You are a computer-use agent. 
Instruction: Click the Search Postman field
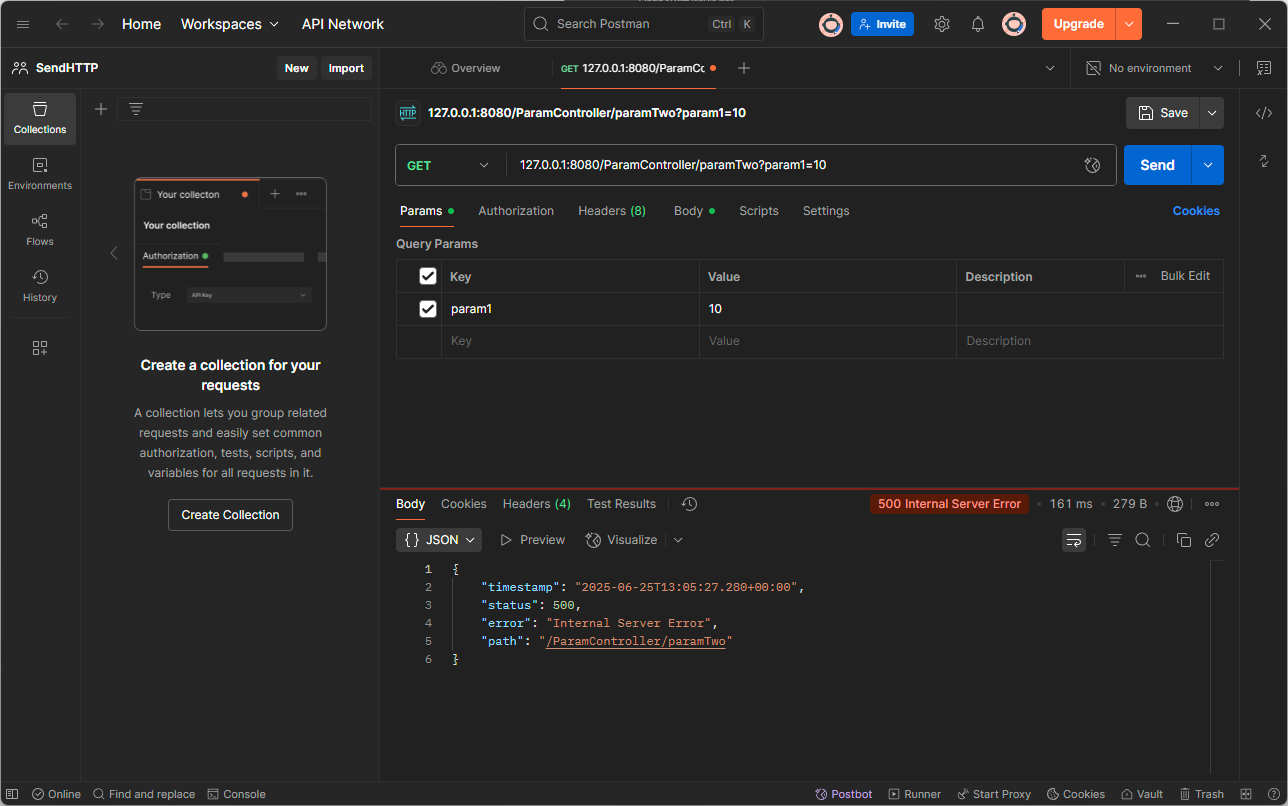643,24
